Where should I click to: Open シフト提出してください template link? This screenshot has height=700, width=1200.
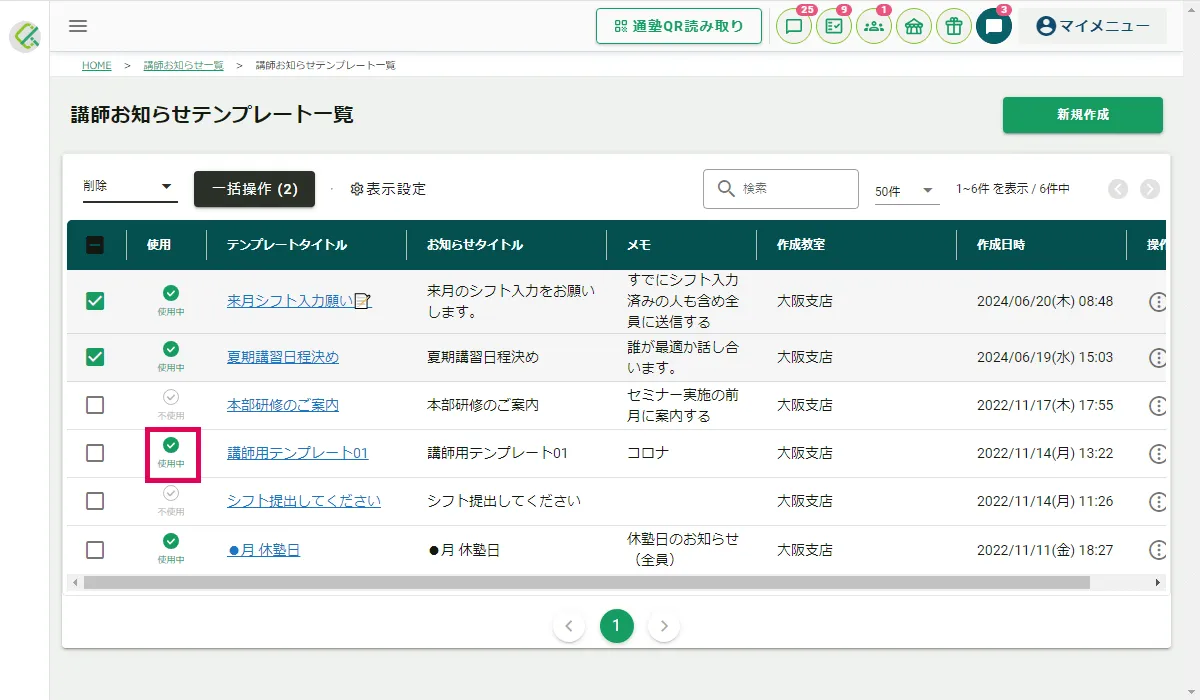click(304, 501)
